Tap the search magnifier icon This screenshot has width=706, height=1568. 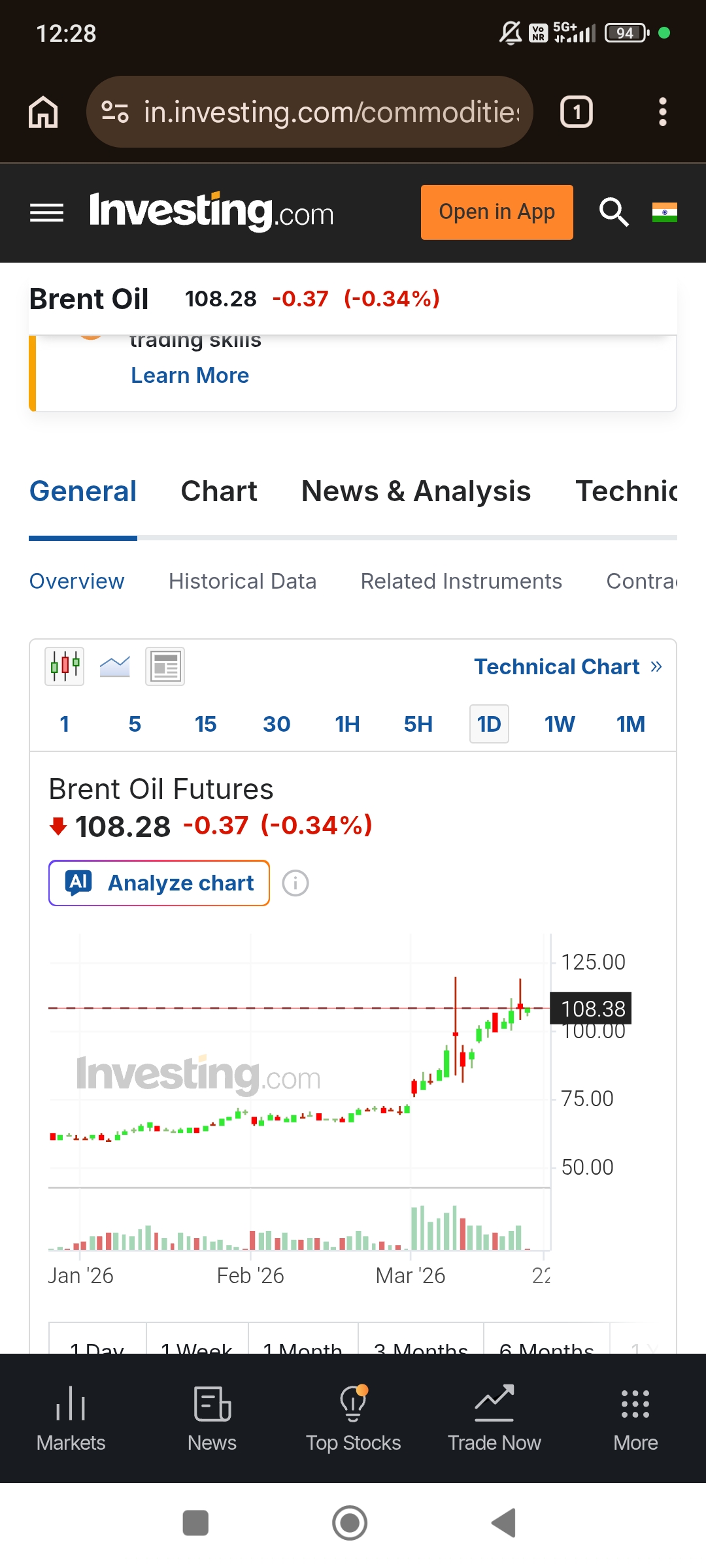614,212
